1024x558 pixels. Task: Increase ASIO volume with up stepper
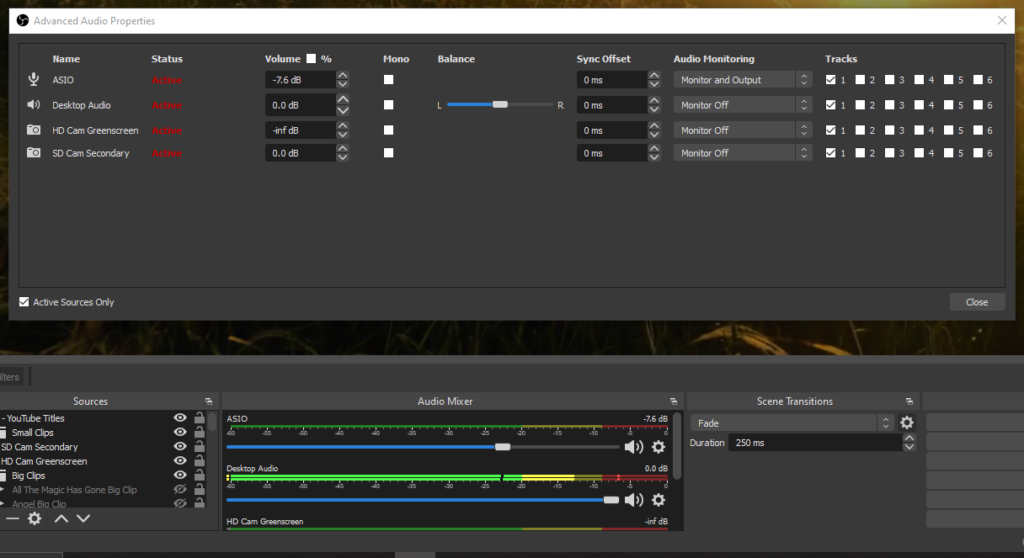click(343, 76)
